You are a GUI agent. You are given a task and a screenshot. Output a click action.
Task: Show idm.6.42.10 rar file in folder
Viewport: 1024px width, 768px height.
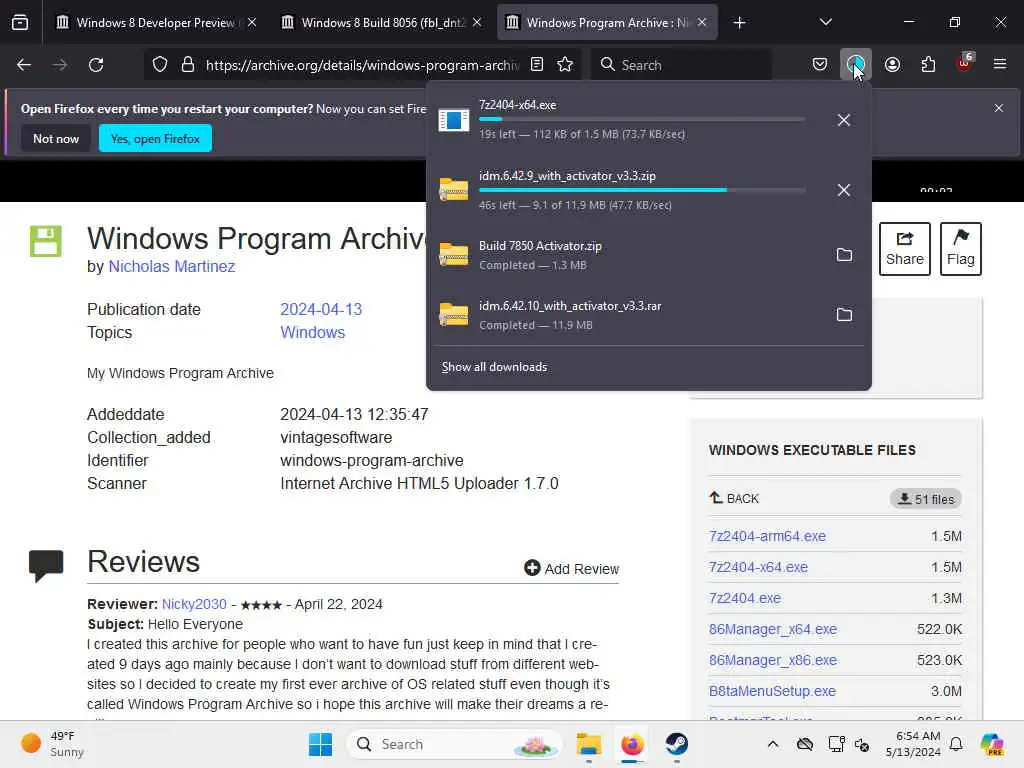tap(844, 315)
